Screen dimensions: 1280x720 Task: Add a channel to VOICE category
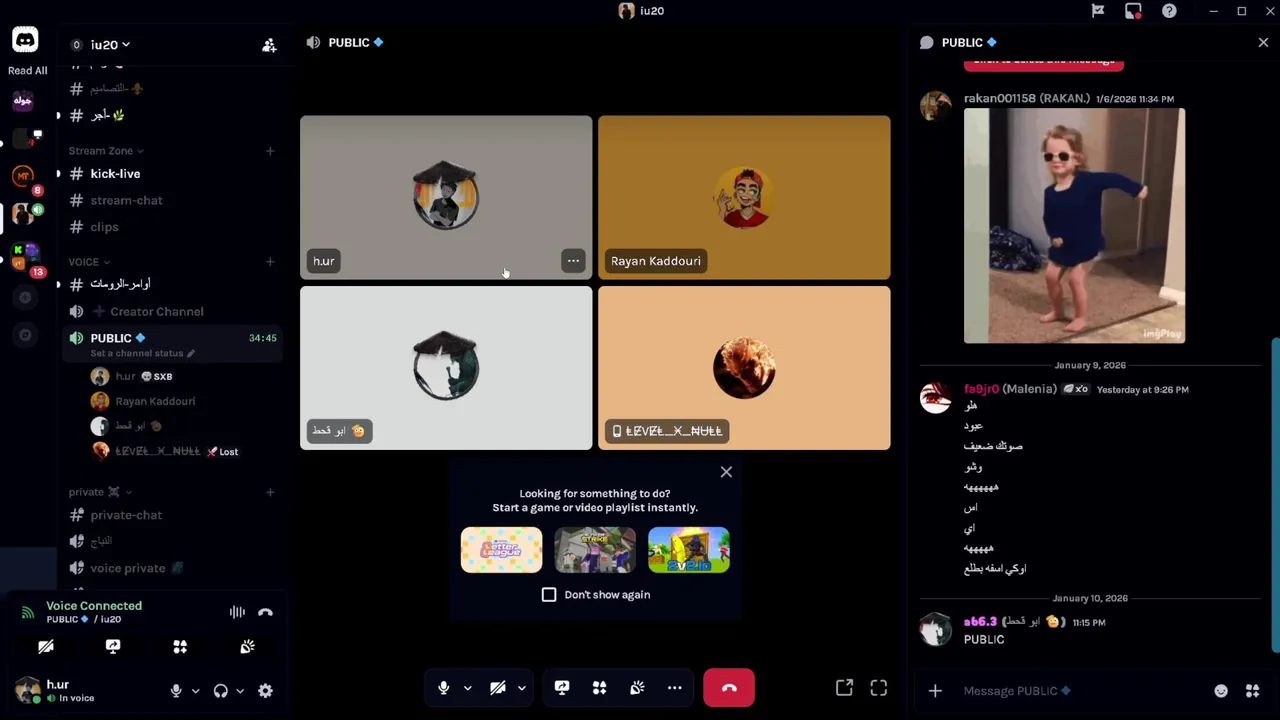[270, 262]
